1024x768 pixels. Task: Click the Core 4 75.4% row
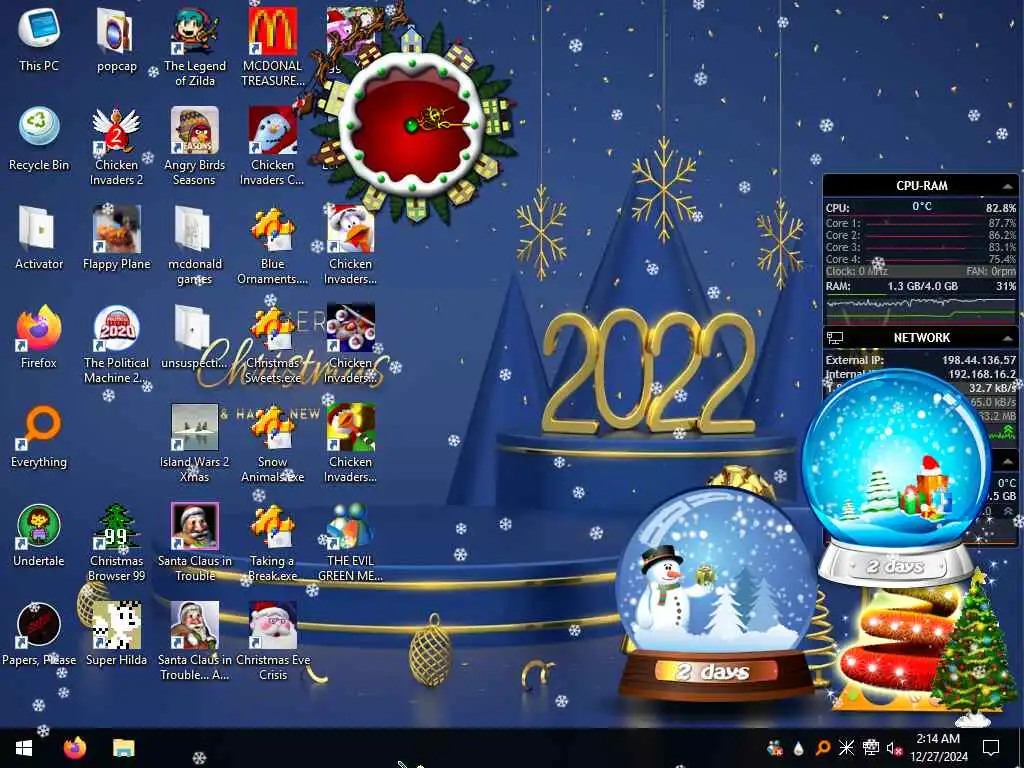[921, 259]
